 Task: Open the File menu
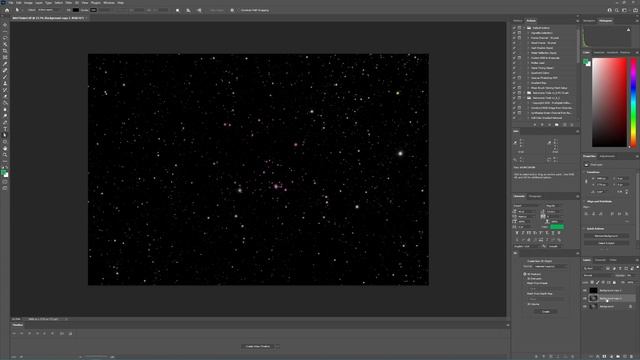11,2
